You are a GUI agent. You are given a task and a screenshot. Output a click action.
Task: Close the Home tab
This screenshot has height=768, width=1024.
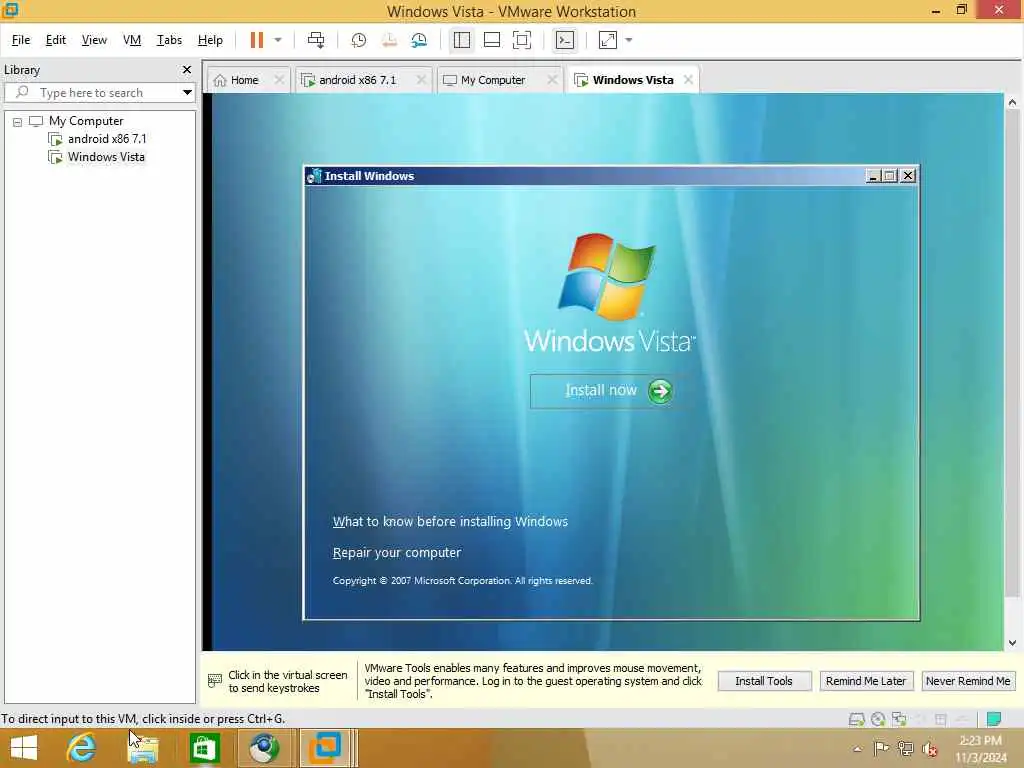279,80
